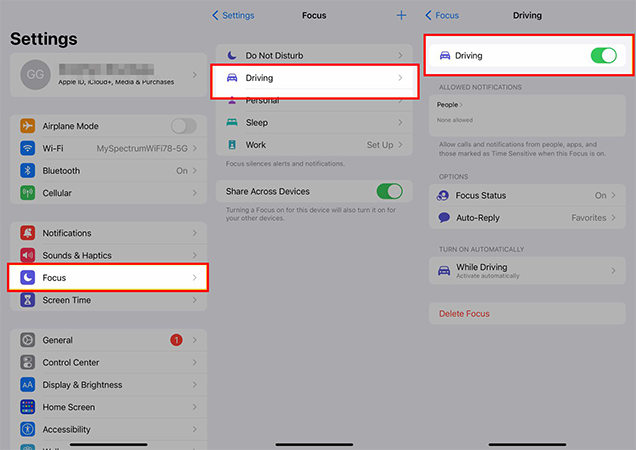
Task: Add a new Focus with plus icon
Action: pyautogui.click(x=401, y=16)
